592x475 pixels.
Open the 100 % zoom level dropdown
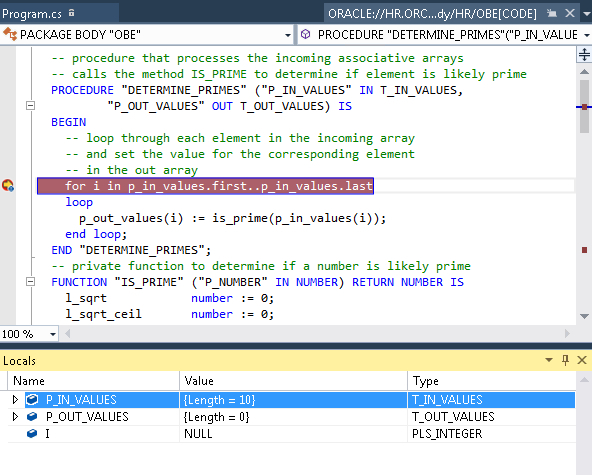point(53,334)
